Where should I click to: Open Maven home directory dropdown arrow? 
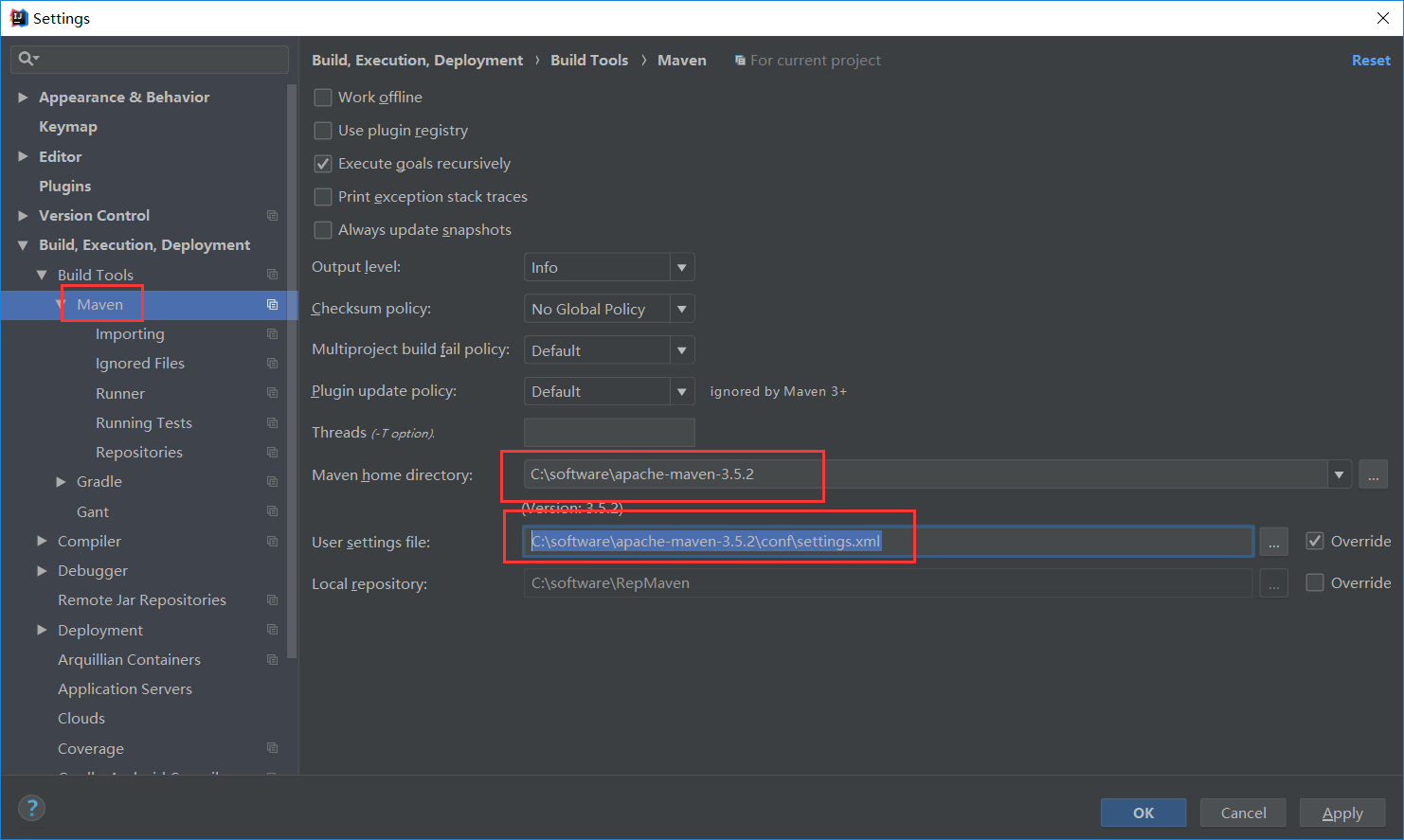1339,474
